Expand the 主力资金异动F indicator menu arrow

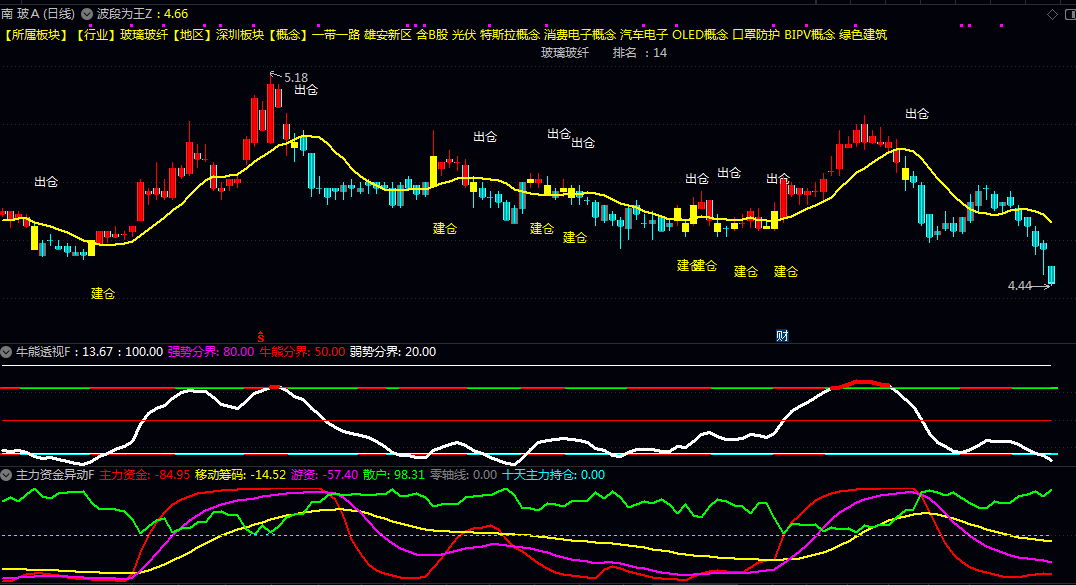[x=6, y=474]
